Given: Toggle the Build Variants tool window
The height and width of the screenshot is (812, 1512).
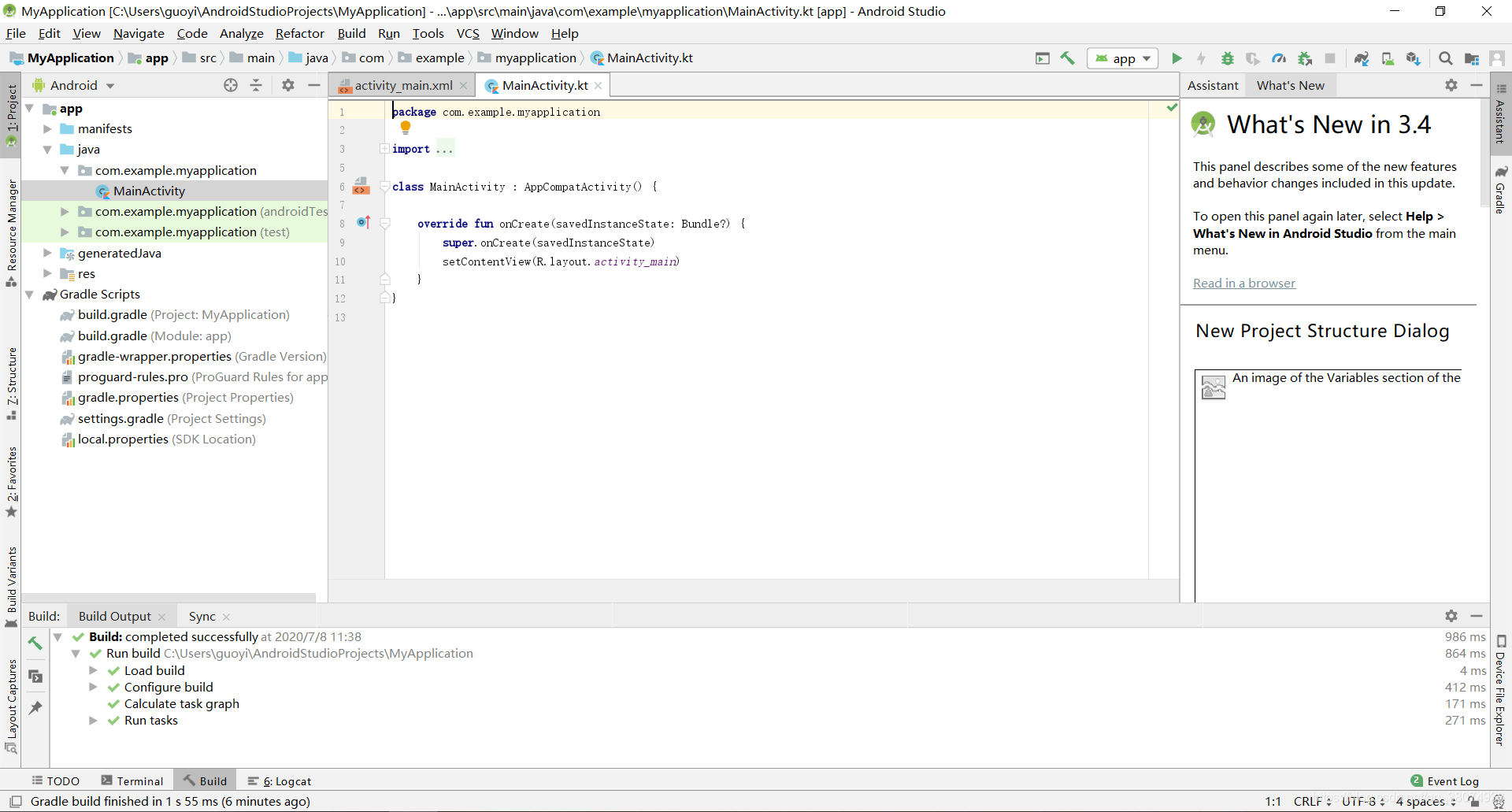Looking at the screenshot, I should pyautogui.click(x=11, y=586).
